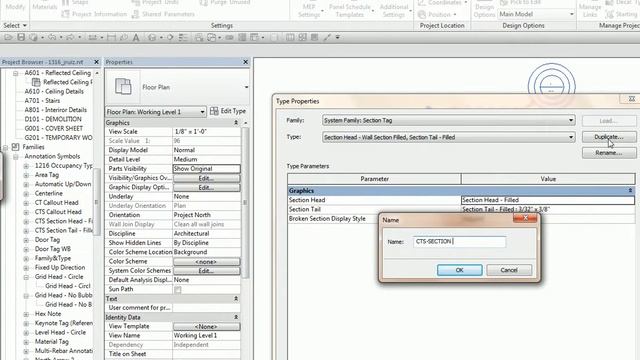
Task: Close the Project Browser panel
Action: pyautogui.click(x=96, y=62)
